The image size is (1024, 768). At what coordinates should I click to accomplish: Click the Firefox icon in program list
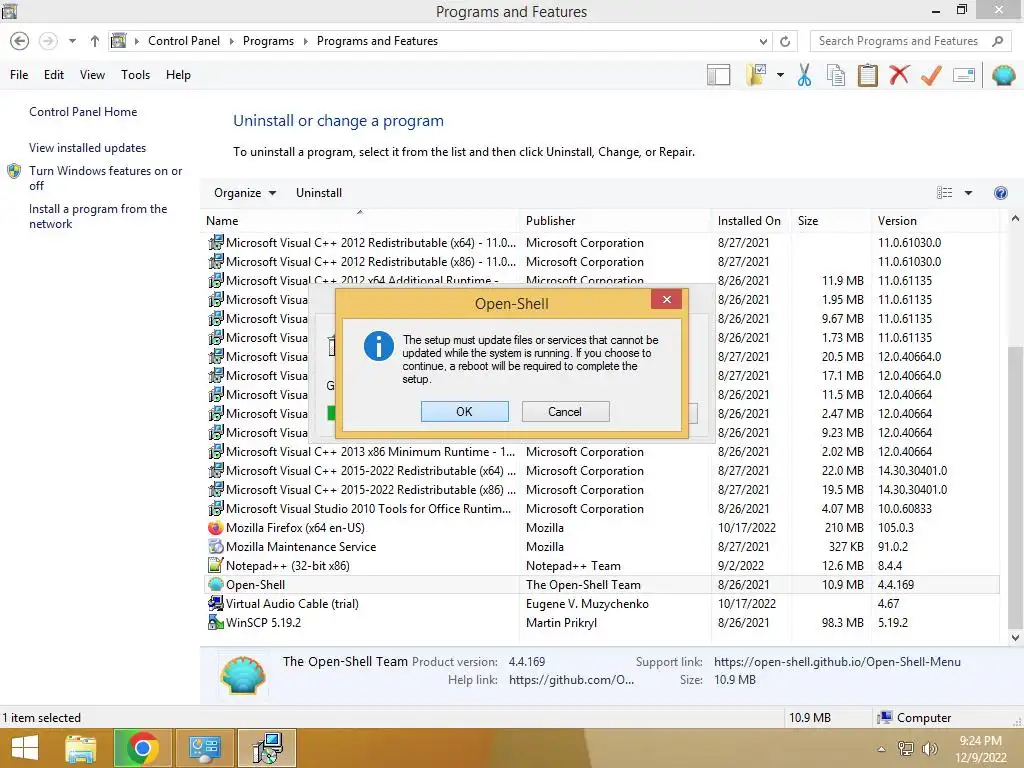pyautogui.click(x=216, y=528)
